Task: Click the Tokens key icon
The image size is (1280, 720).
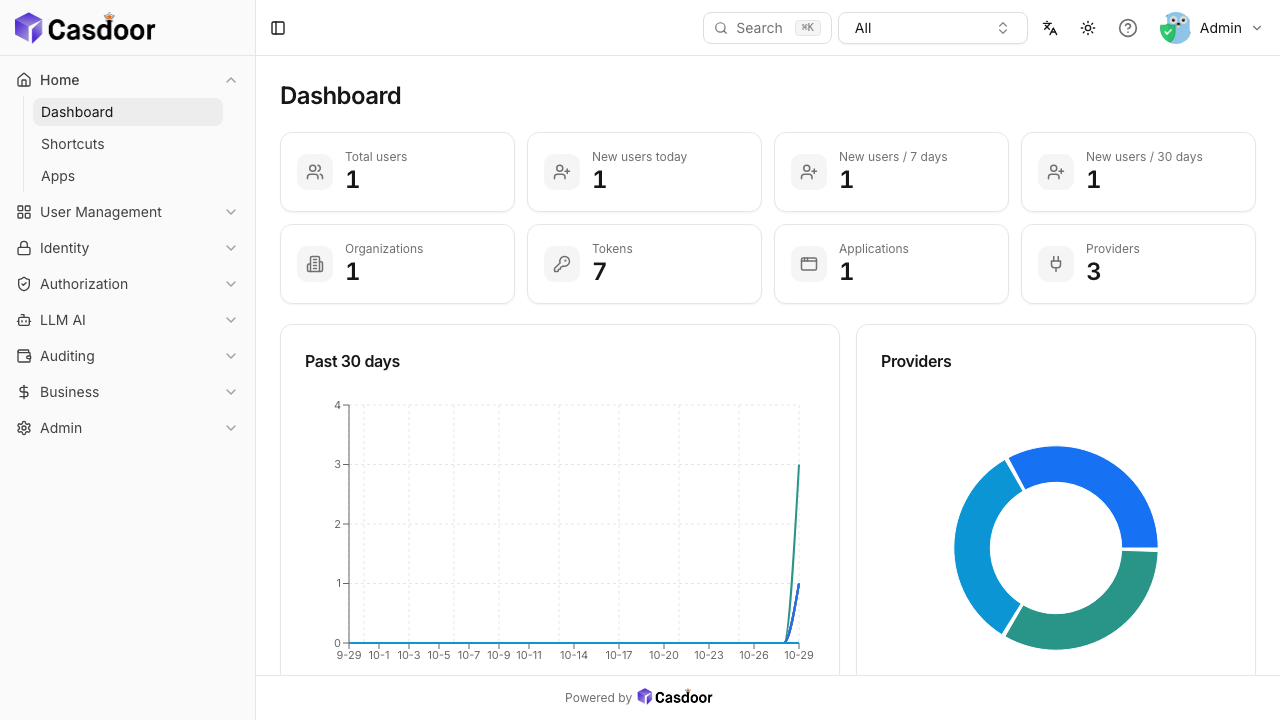Action: pyautogui.click(x=562, y=264)
